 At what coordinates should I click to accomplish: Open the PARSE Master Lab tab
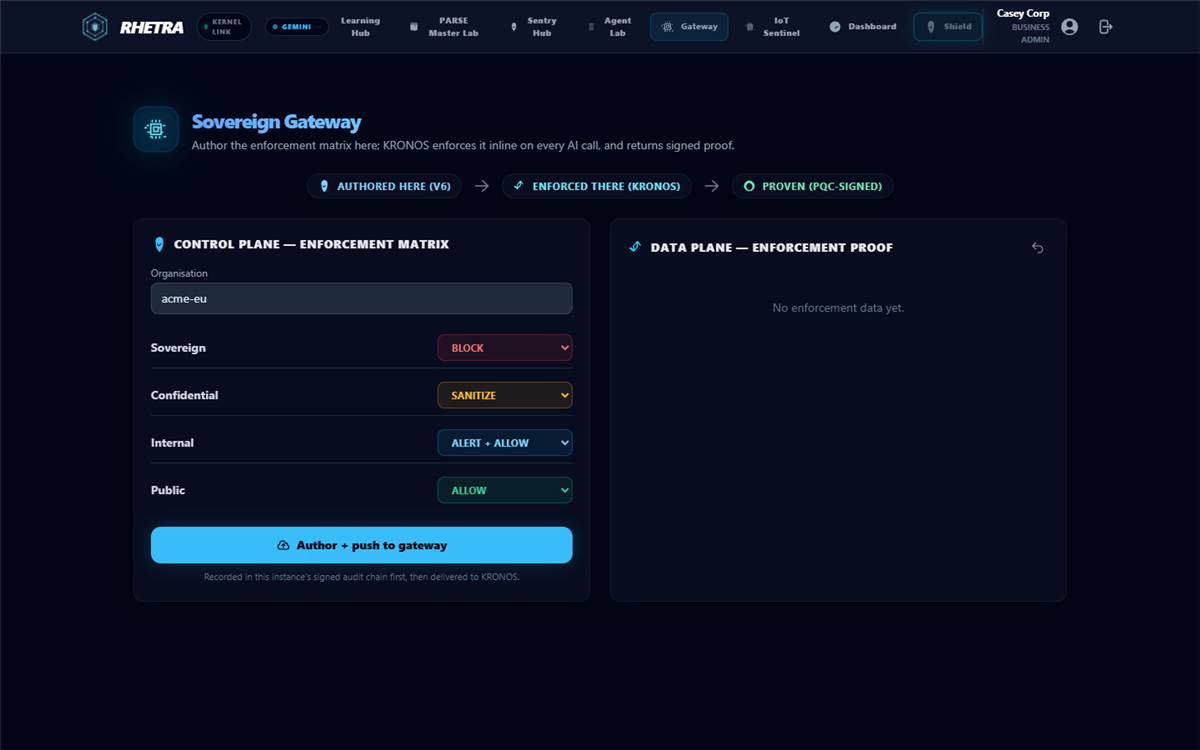(x=444, y=27)
